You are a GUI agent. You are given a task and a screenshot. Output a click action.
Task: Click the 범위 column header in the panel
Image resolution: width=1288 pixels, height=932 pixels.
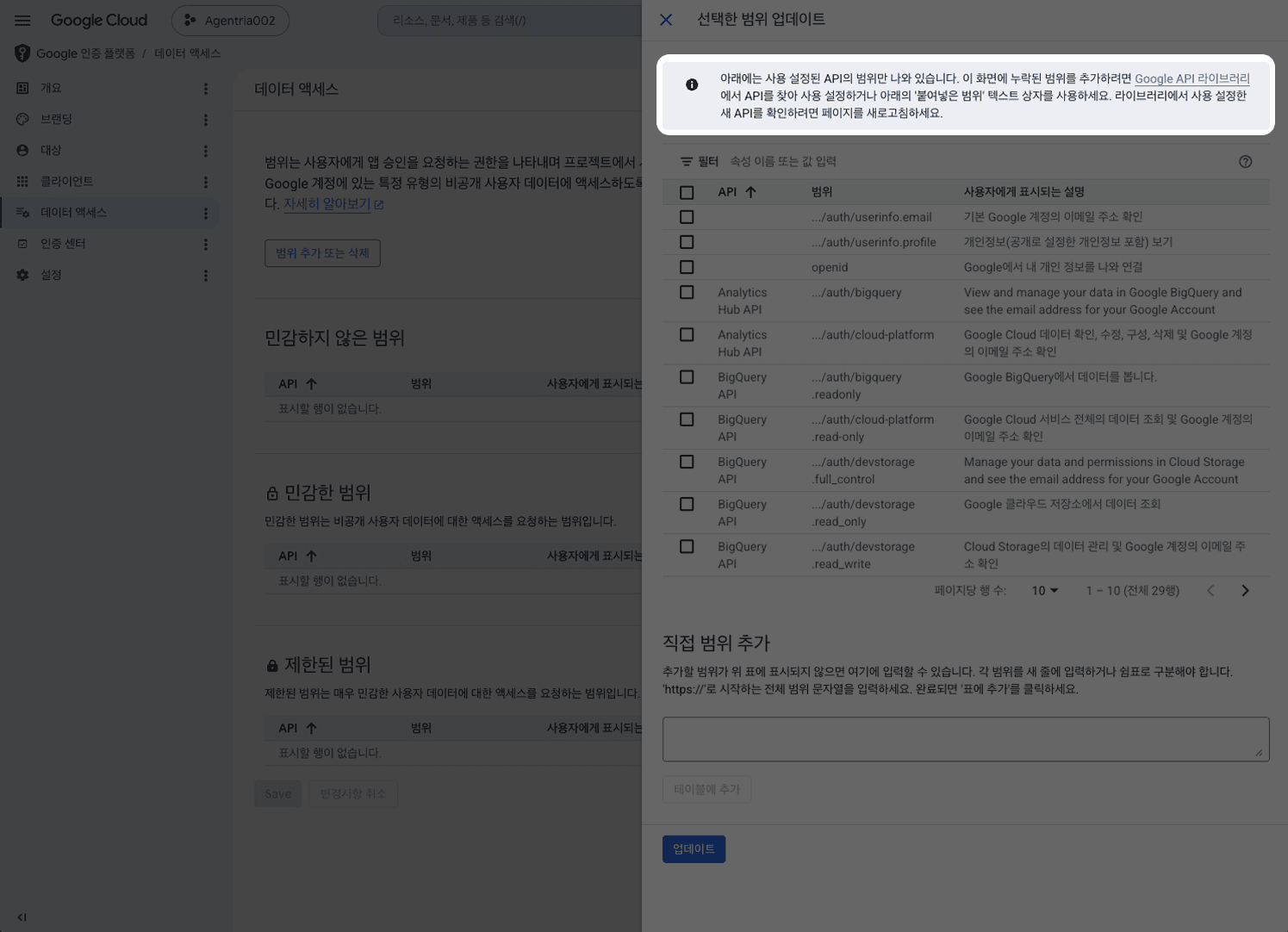coord(822,192)
